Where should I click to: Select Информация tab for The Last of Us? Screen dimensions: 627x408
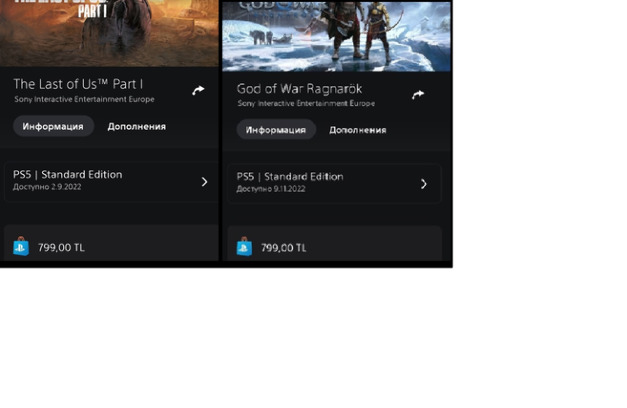coord(53,126)
